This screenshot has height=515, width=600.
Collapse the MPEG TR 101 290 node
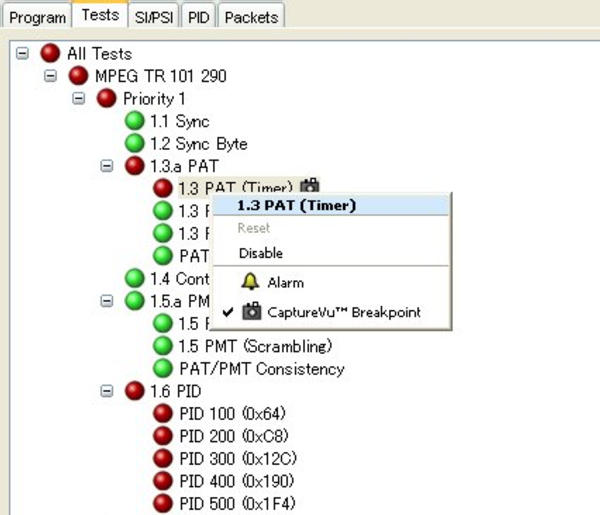[51, 76]
